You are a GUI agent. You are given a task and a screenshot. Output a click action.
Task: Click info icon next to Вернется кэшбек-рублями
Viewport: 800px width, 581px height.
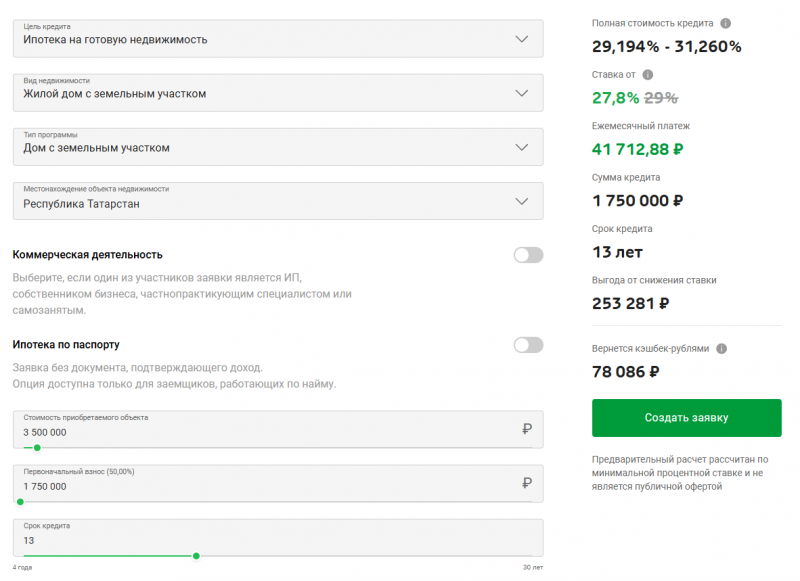click(x=721, y=349)
